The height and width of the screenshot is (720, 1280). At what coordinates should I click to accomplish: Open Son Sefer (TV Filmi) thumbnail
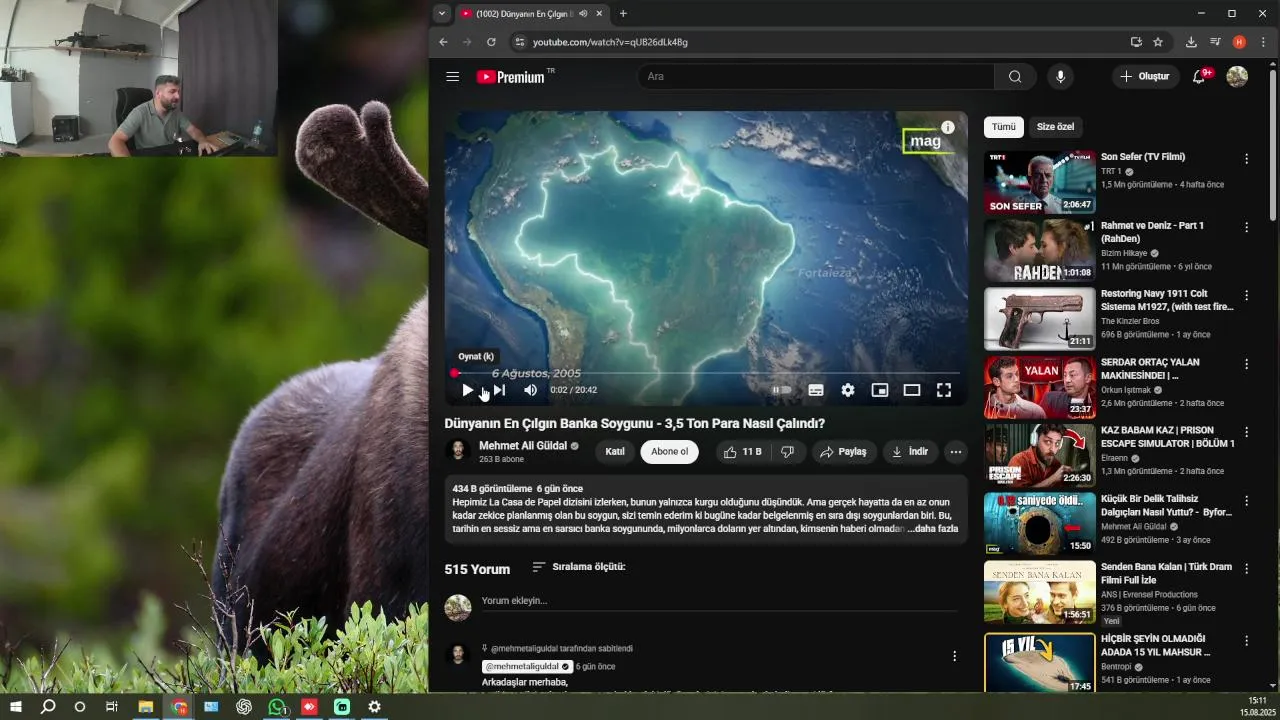tap(1040, 182)
